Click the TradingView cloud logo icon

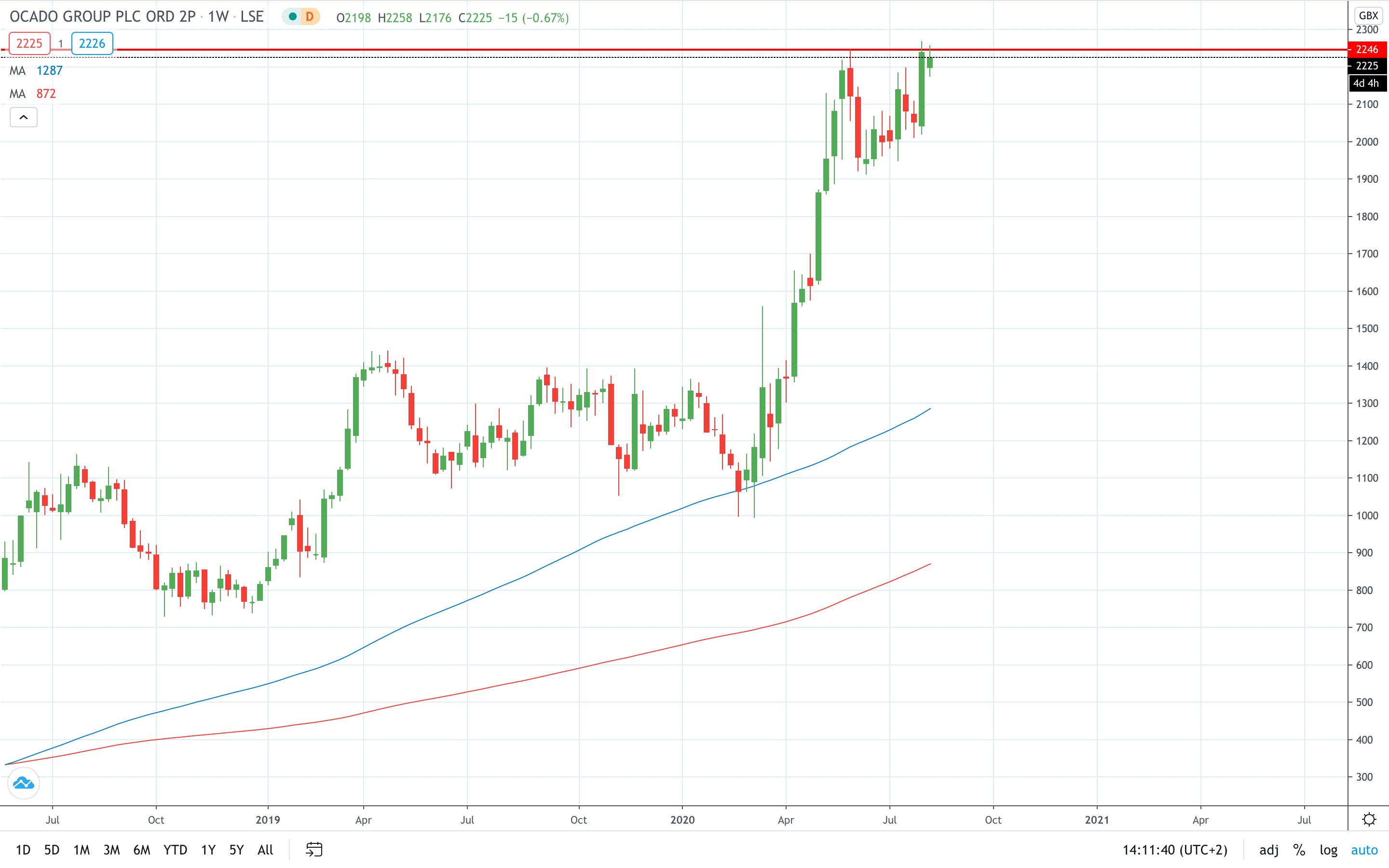24,783
